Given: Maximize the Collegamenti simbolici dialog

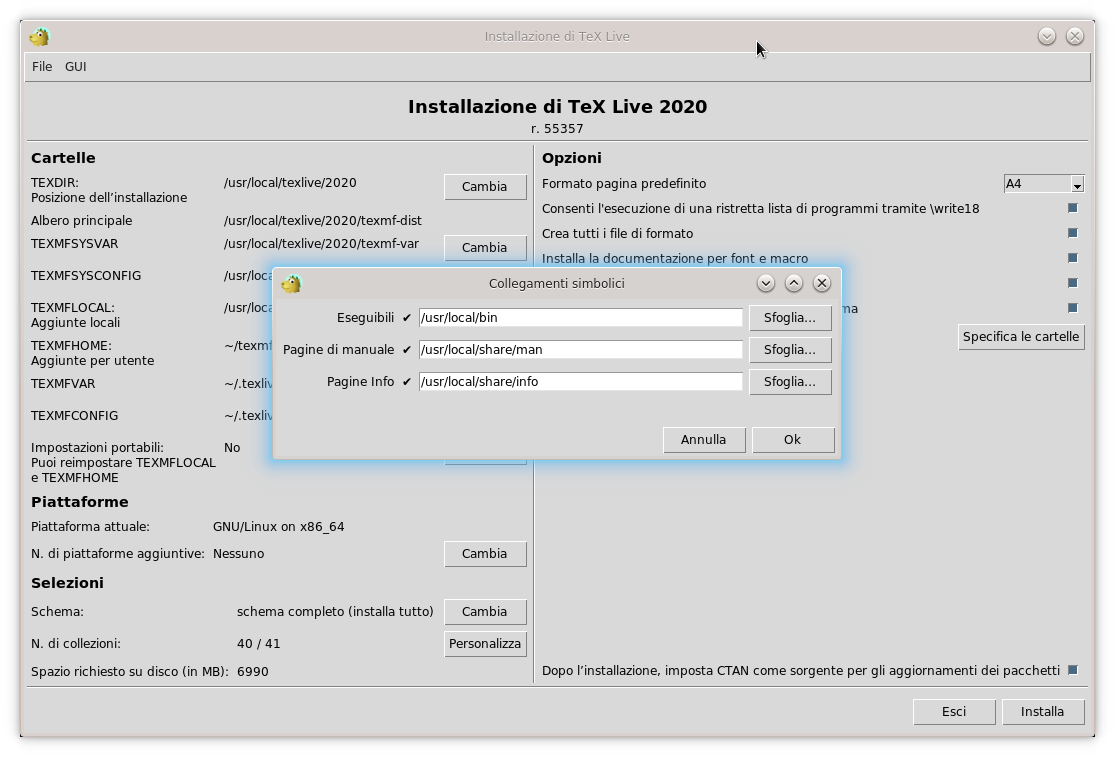Looking at the screenshot, I should pos(794,283).
